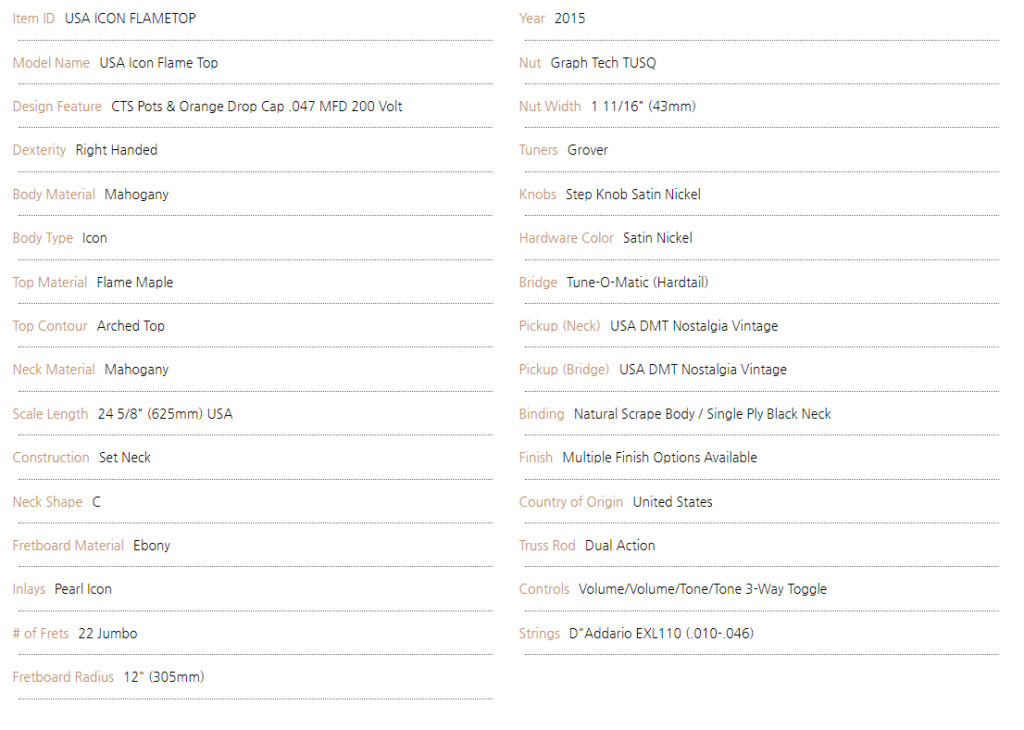
Task: Select the Ebony fretboard material value
Action: tap(152, 545)
